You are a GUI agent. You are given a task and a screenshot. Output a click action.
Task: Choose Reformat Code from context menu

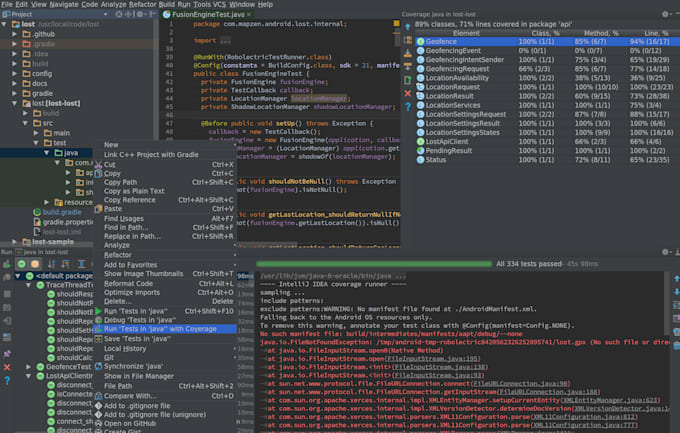[x=165, y=283]
